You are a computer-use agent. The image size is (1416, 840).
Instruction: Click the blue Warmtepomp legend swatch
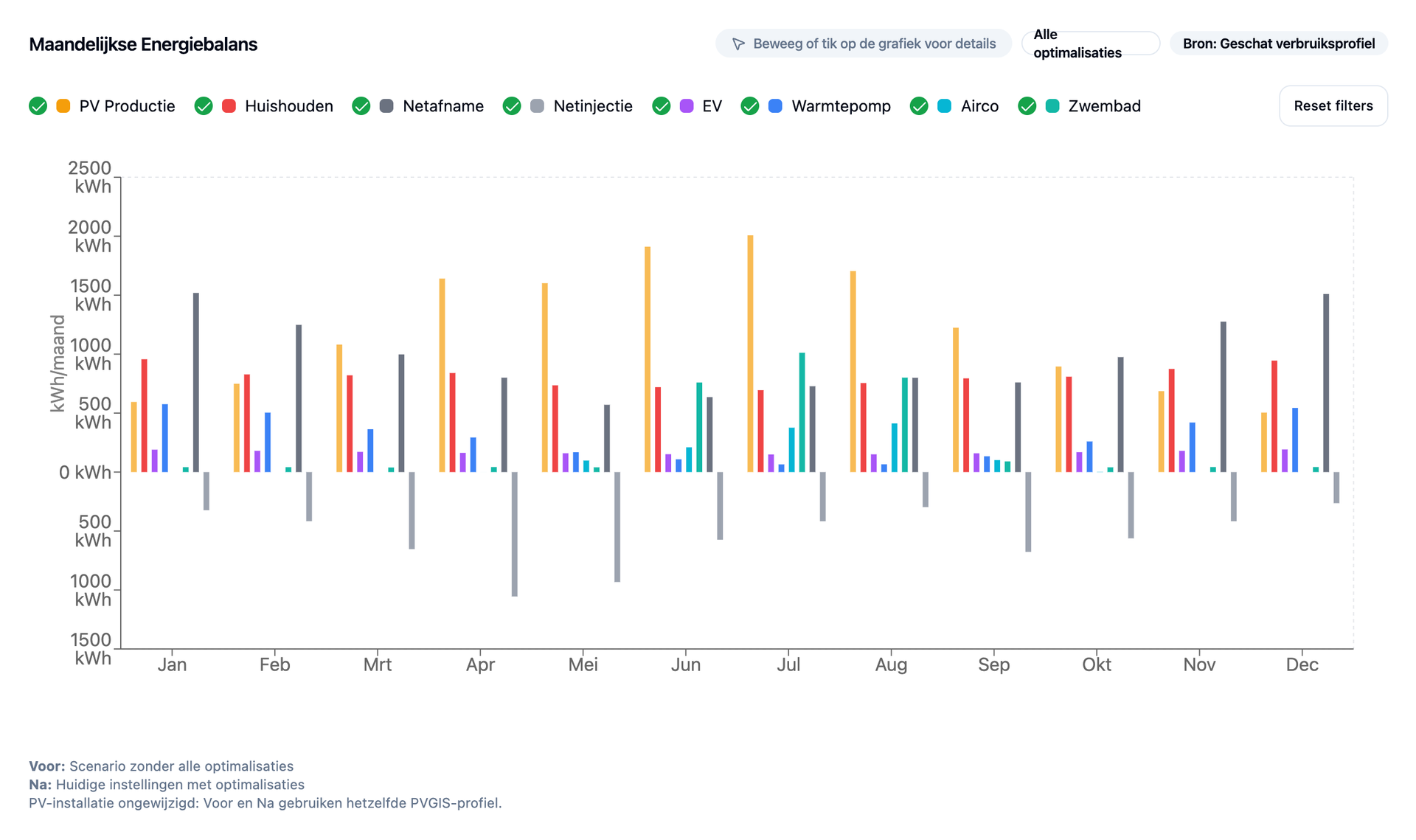coord(775,106)
